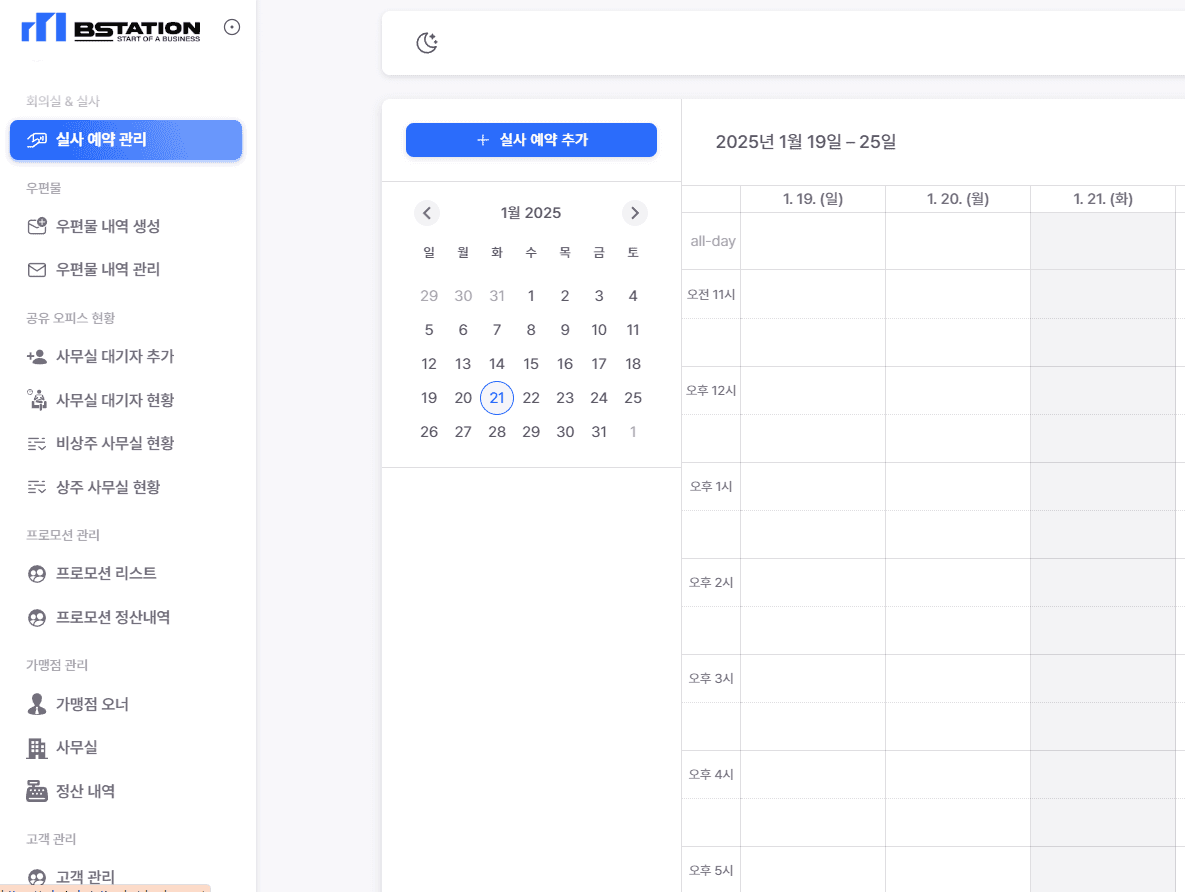Click the sidebar pin circle icon
This screenshot has width=1185, height=892.
tap(232, 28)
